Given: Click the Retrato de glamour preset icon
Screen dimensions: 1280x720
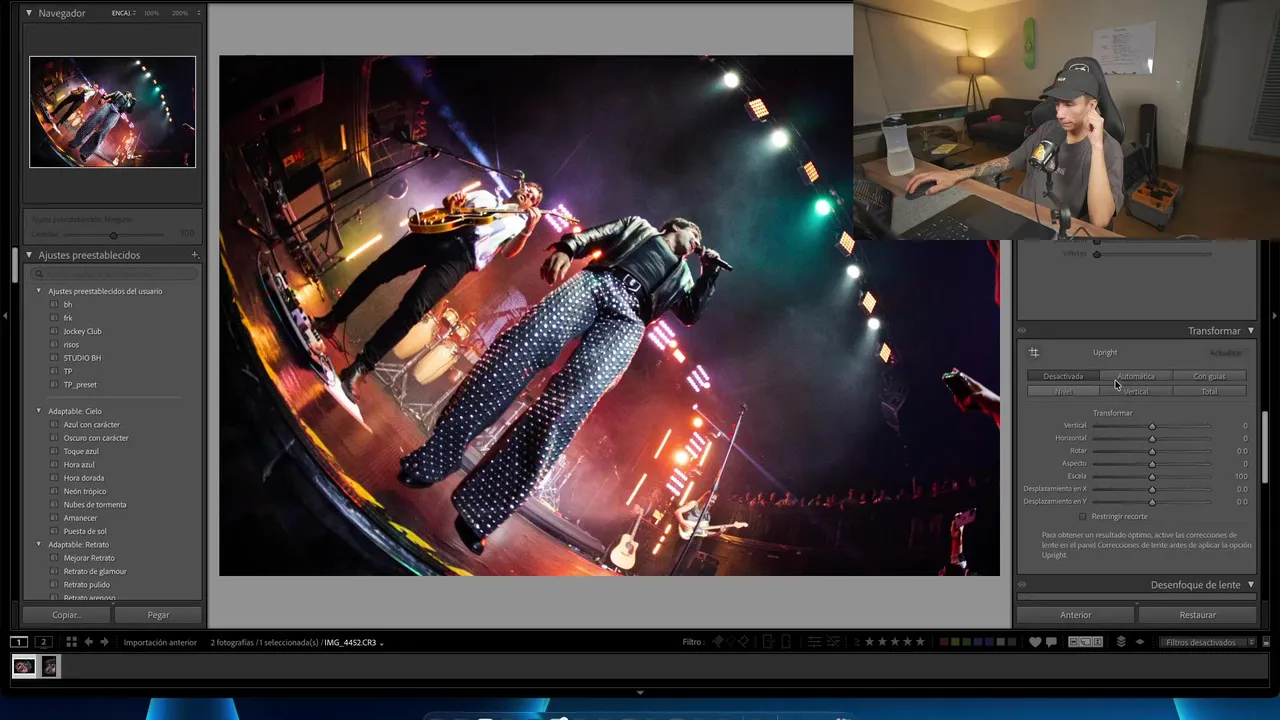Looking at the screenshot, I should 54,571.
